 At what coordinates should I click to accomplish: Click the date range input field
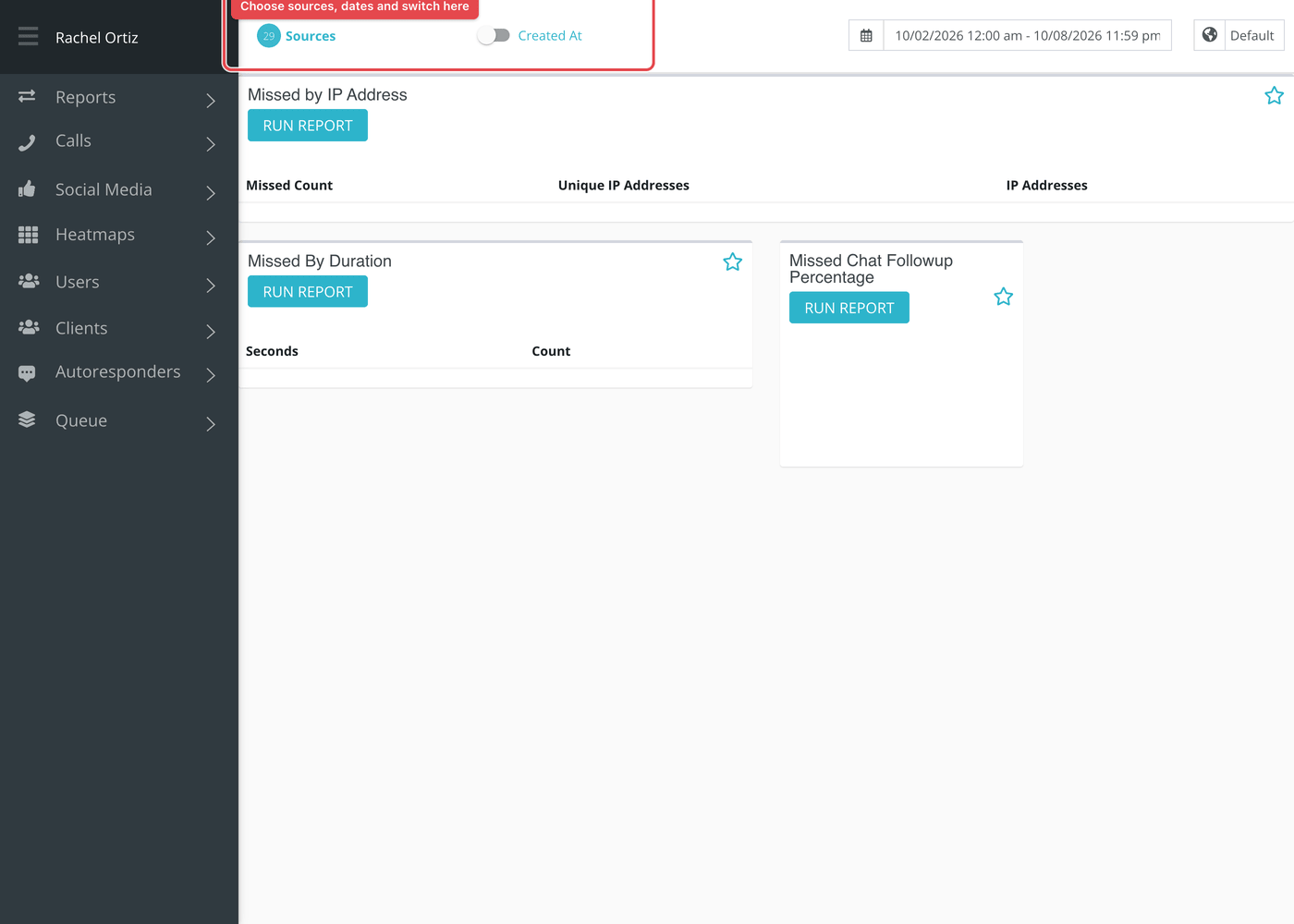pyautogui.click(x=1028, y=36)
